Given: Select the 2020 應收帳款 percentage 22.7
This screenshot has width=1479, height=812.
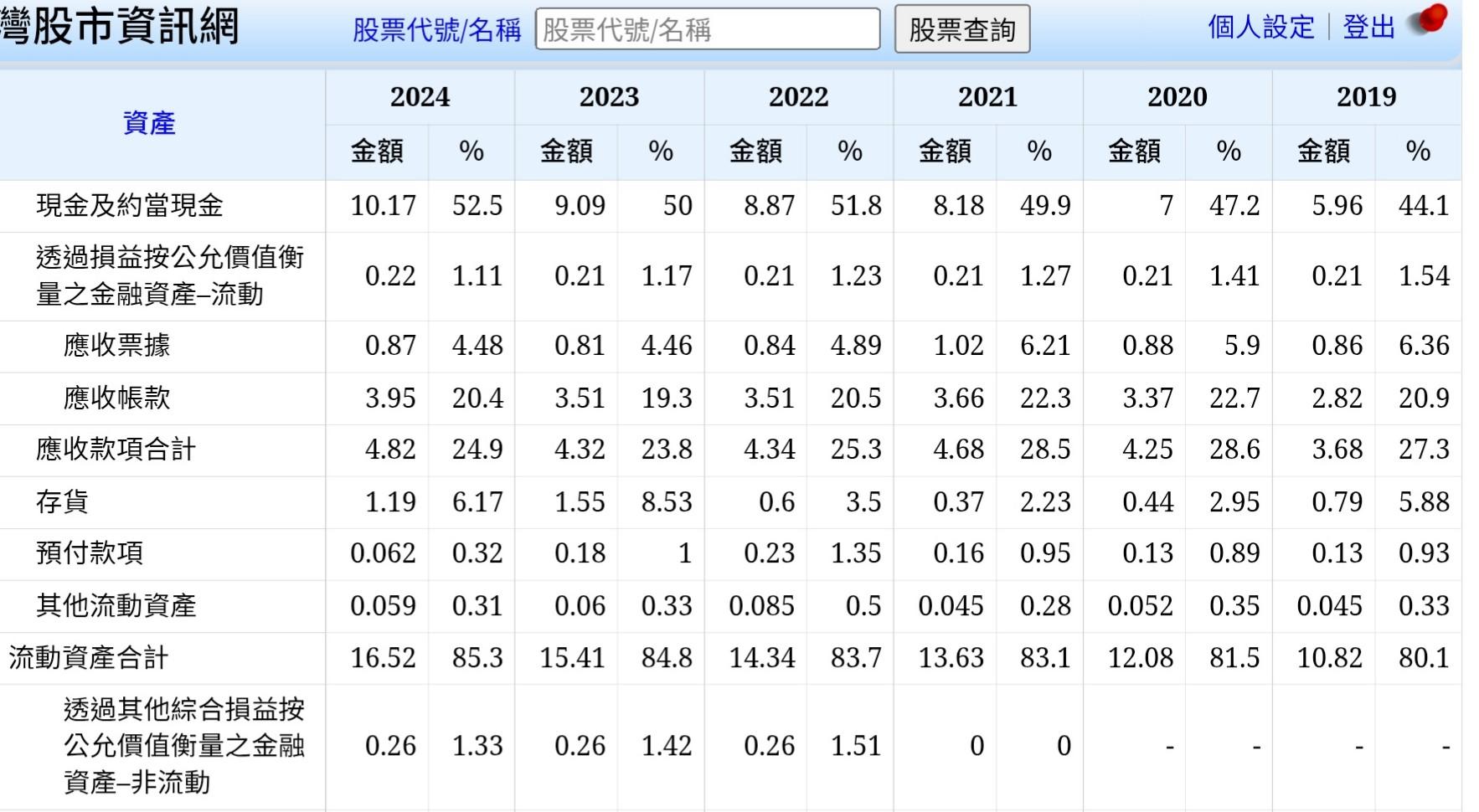Looking at the screenshot, I should pyautogui.click(x=1234, y=398).
